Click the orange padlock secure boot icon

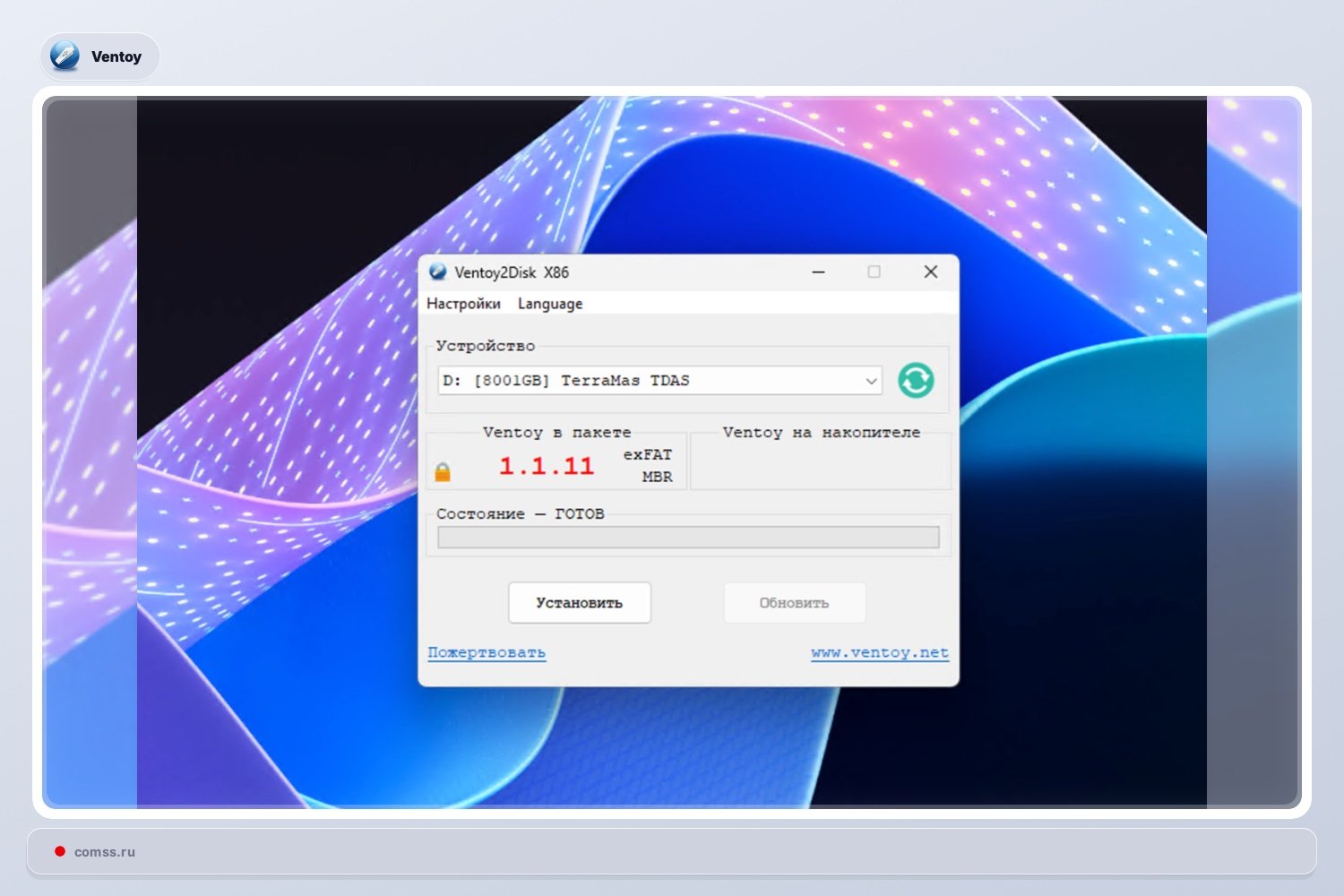click(443, 472)
